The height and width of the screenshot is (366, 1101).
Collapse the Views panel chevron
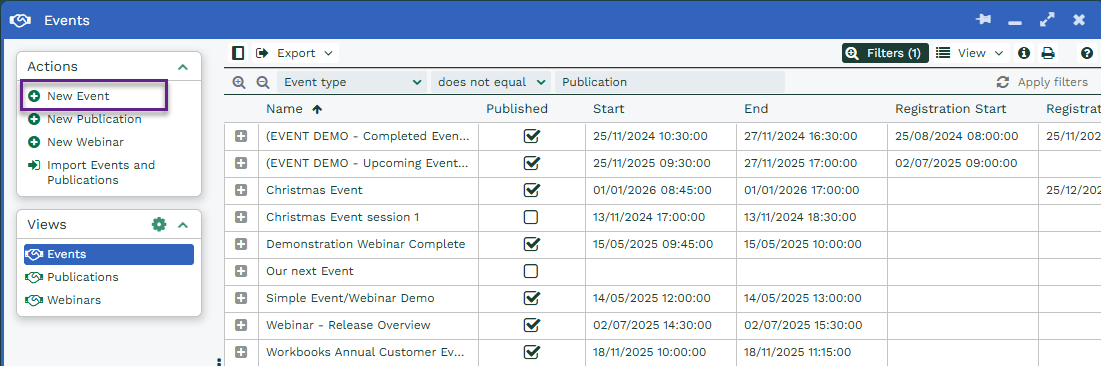coord(183,225)
